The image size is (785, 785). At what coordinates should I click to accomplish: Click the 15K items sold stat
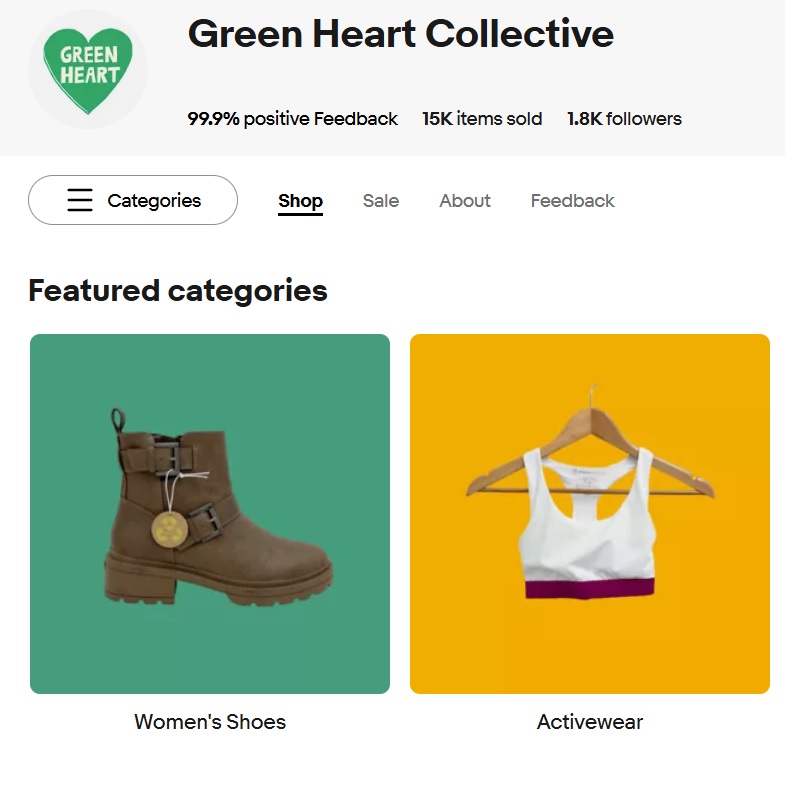coord(482,119)
